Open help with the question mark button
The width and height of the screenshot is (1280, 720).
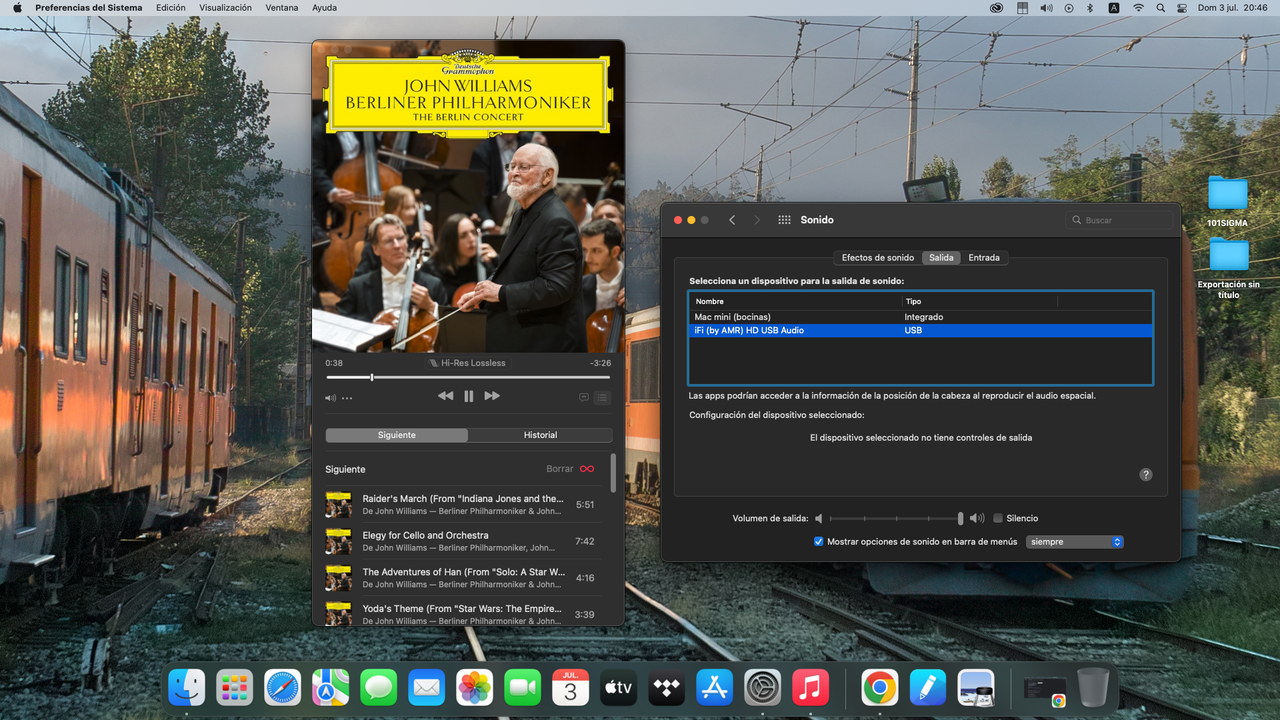1146,475
